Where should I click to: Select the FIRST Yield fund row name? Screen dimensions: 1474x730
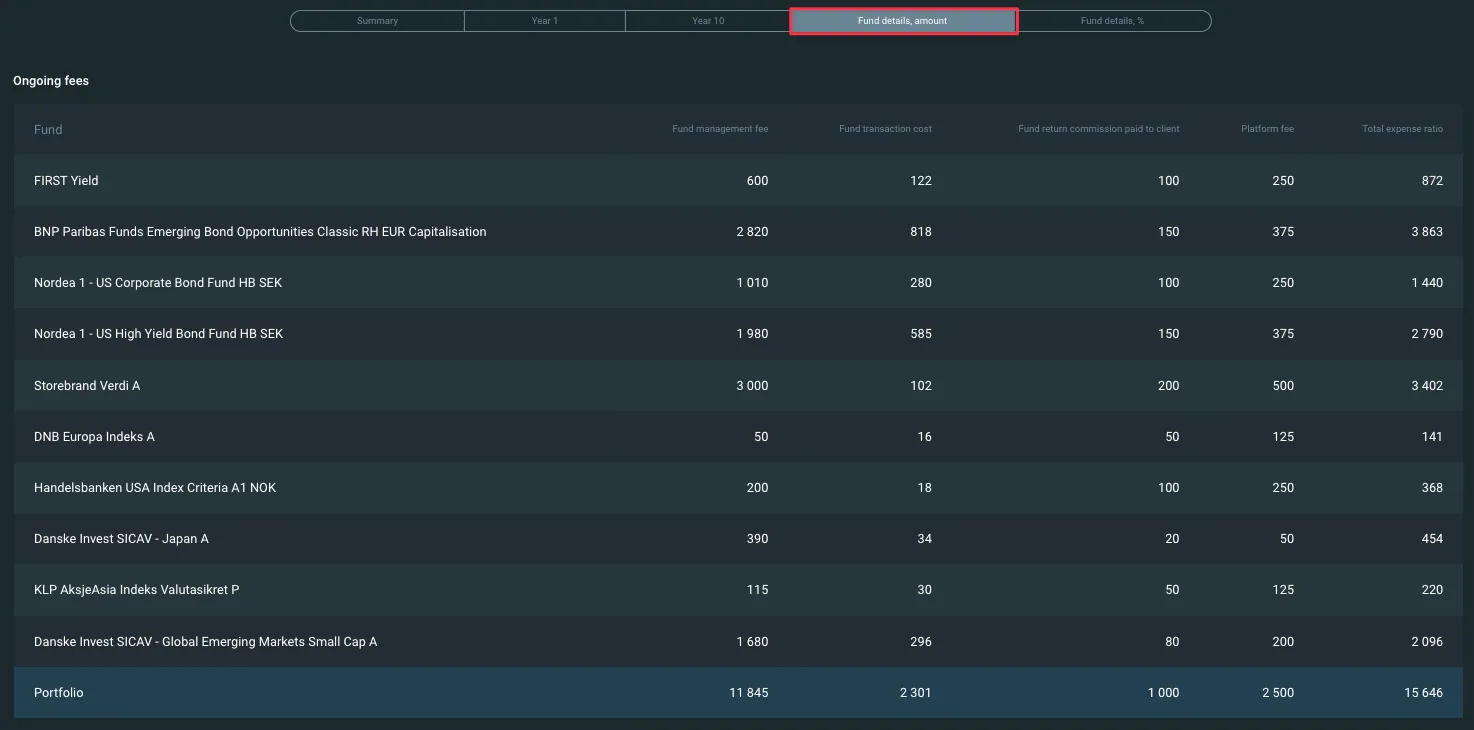(x=66, y=181)
